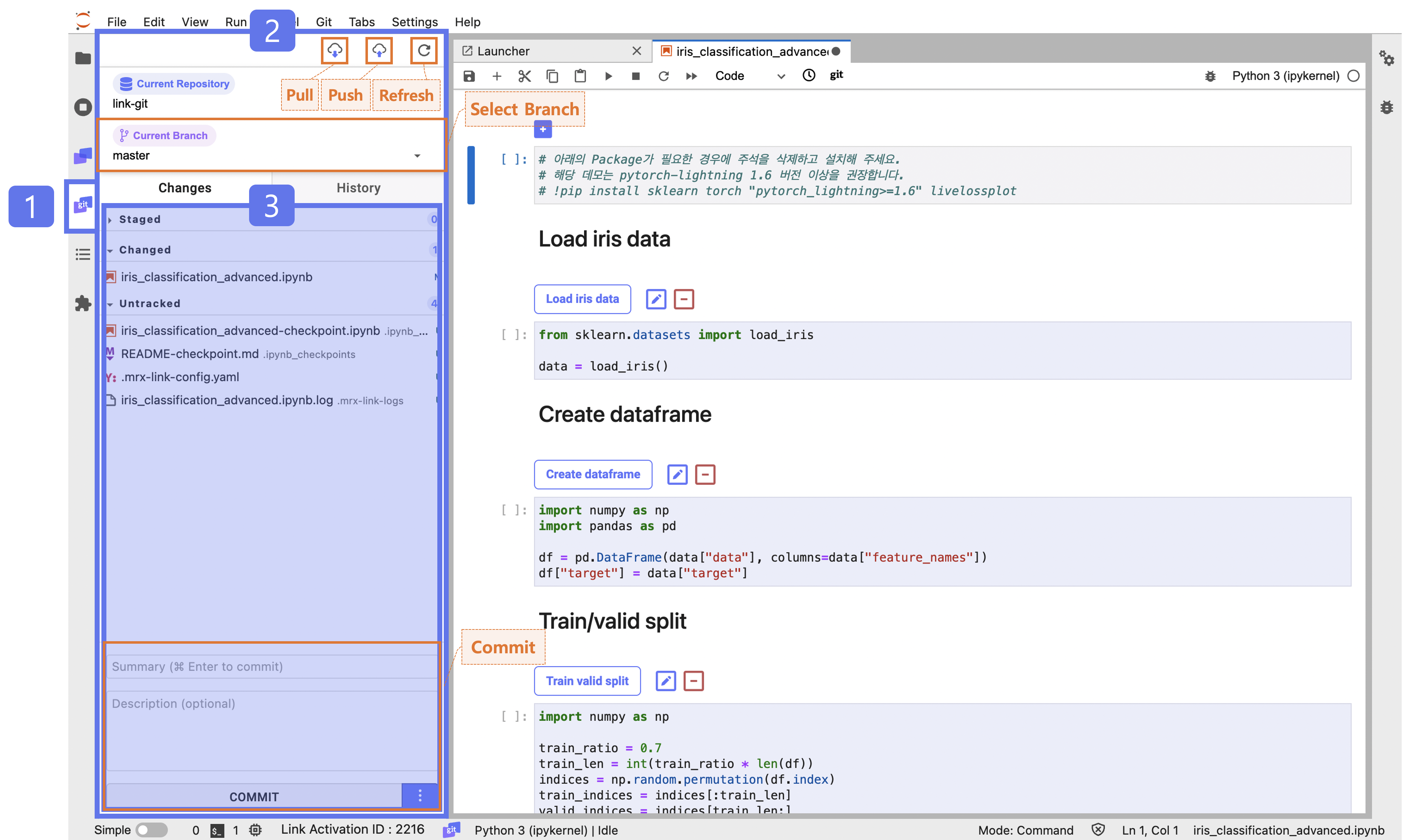This screenshot has height=840, width=1402.
Task: Click the Train valid split button
Action: (x=587, y=681)
